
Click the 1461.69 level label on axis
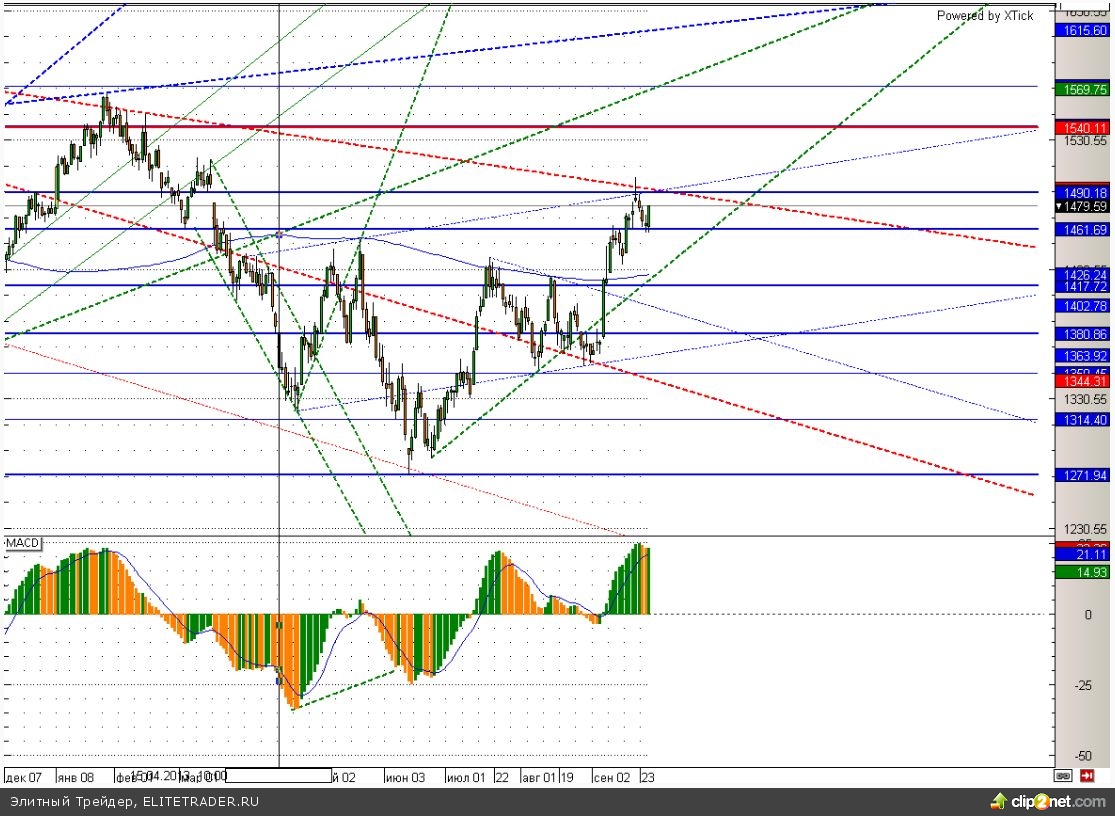click(x=1082, y=230)
